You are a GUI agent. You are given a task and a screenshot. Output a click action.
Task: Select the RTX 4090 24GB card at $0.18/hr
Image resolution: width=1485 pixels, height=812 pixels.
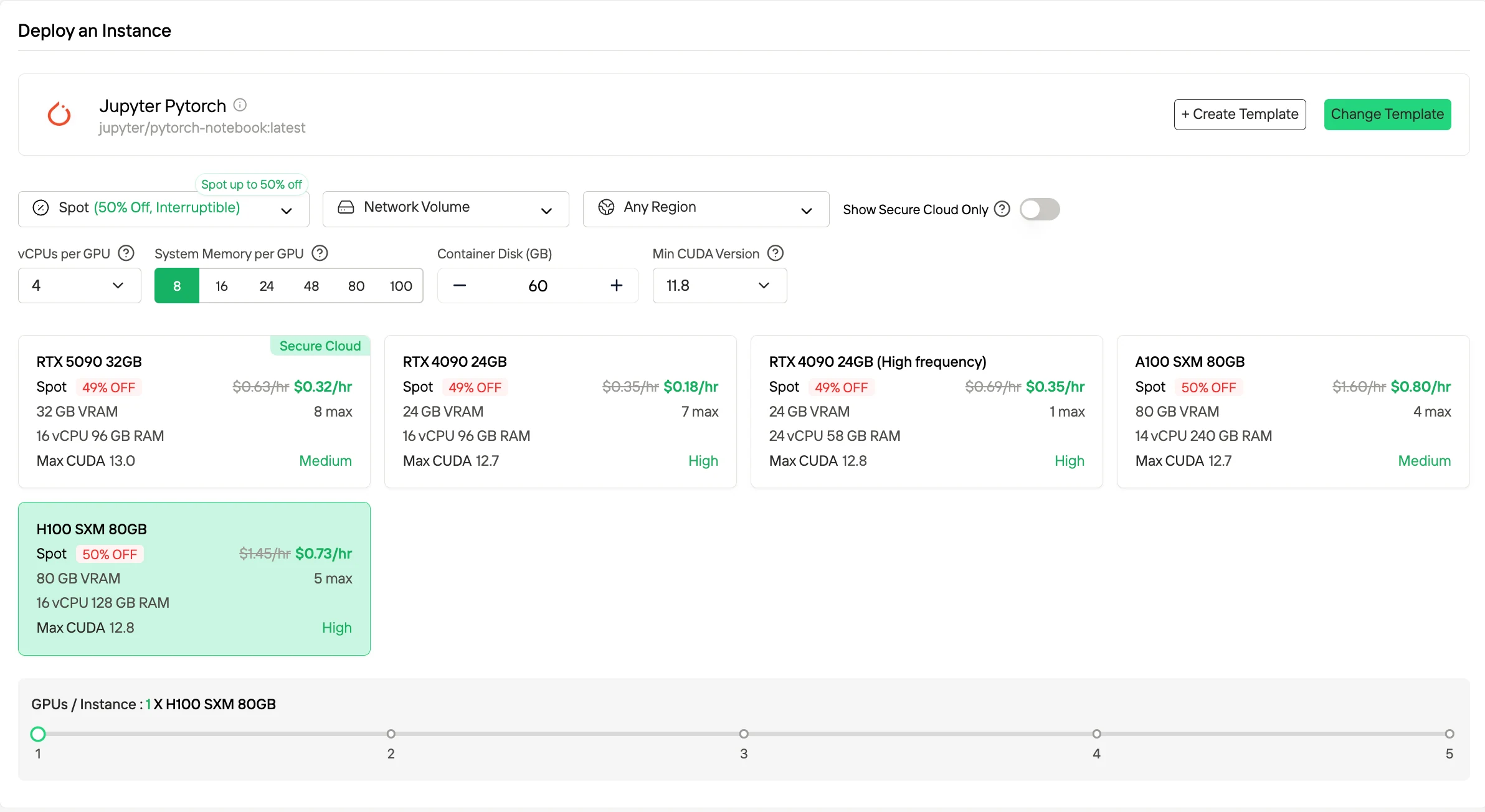tap(561, 412)
